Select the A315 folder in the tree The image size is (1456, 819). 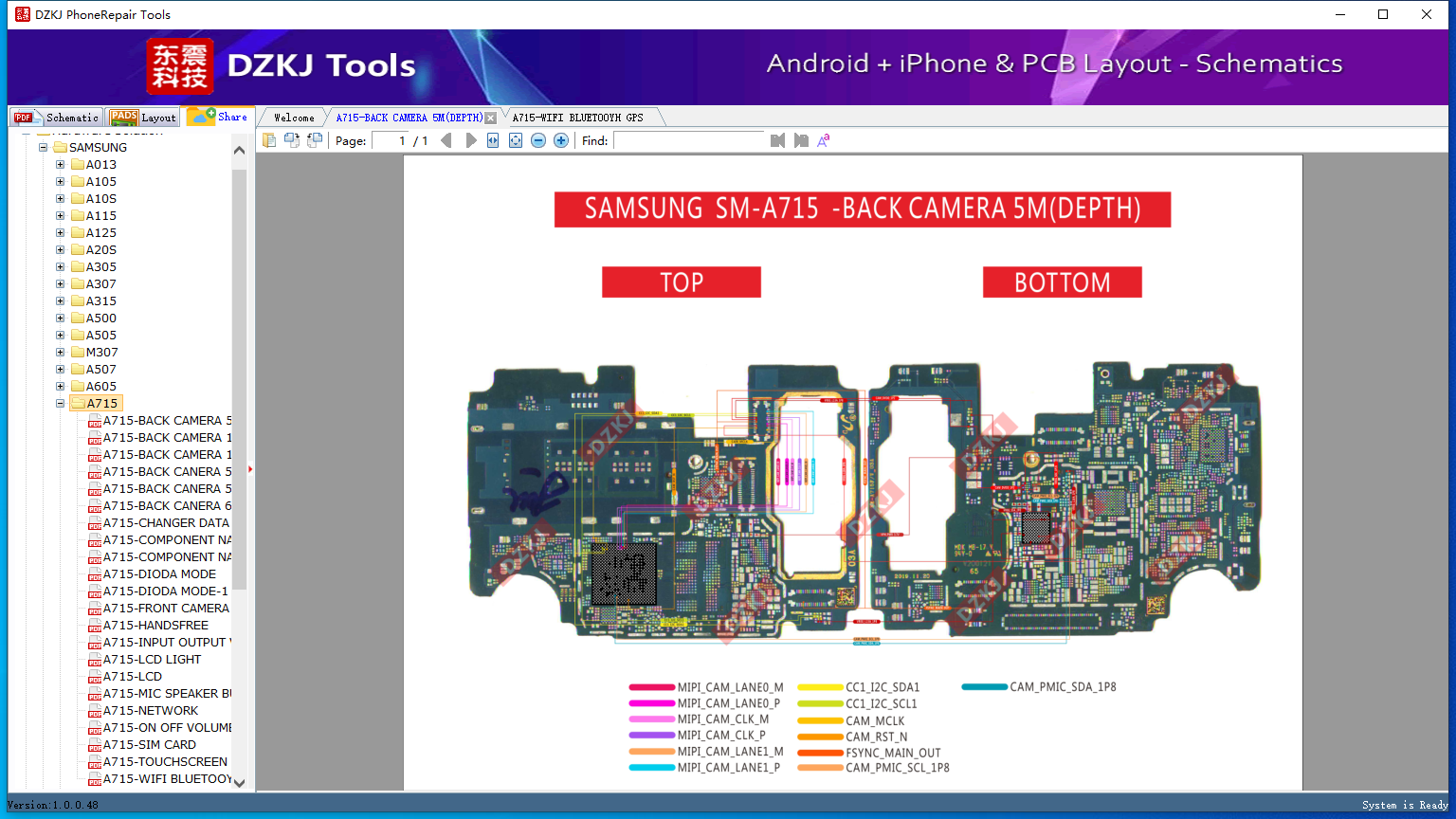click(x=101, y=301)
